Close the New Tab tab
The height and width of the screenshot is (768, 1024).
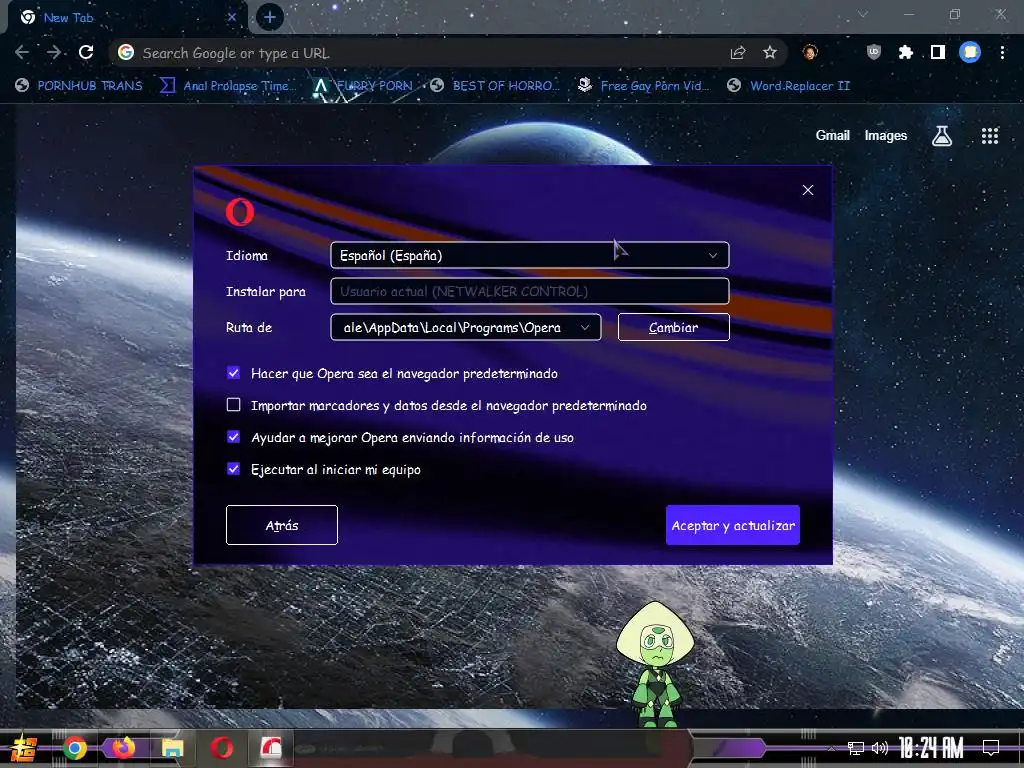click(x=232, y=18)
